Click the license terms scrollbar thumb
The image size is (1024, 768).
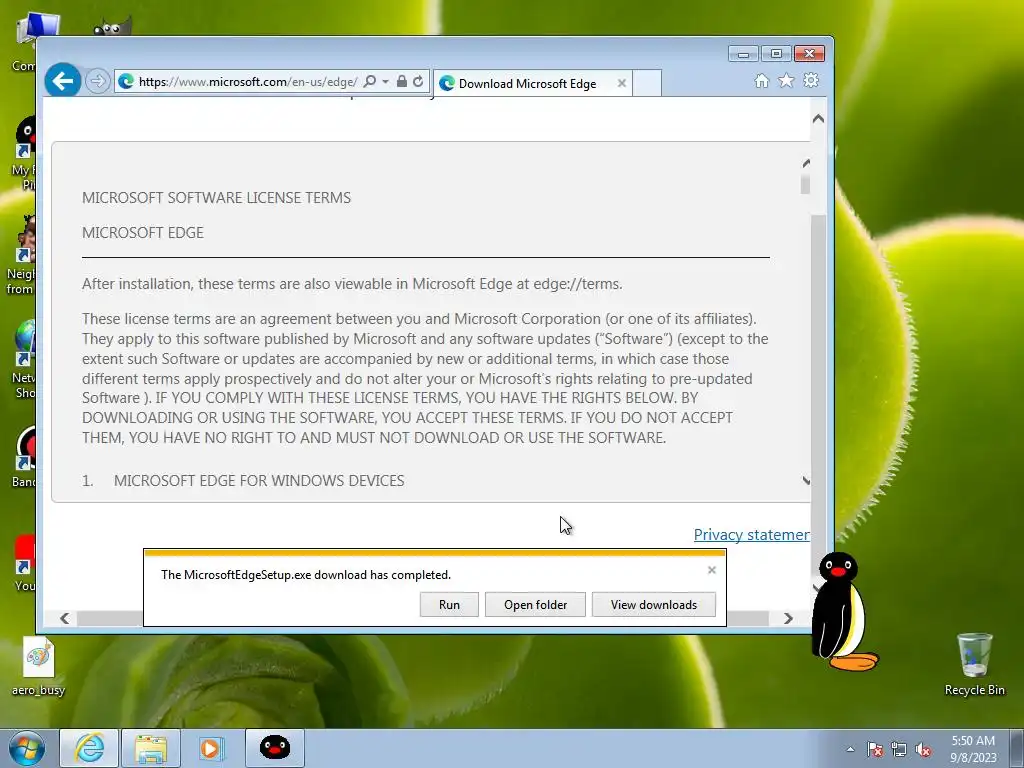pos(805,184)
